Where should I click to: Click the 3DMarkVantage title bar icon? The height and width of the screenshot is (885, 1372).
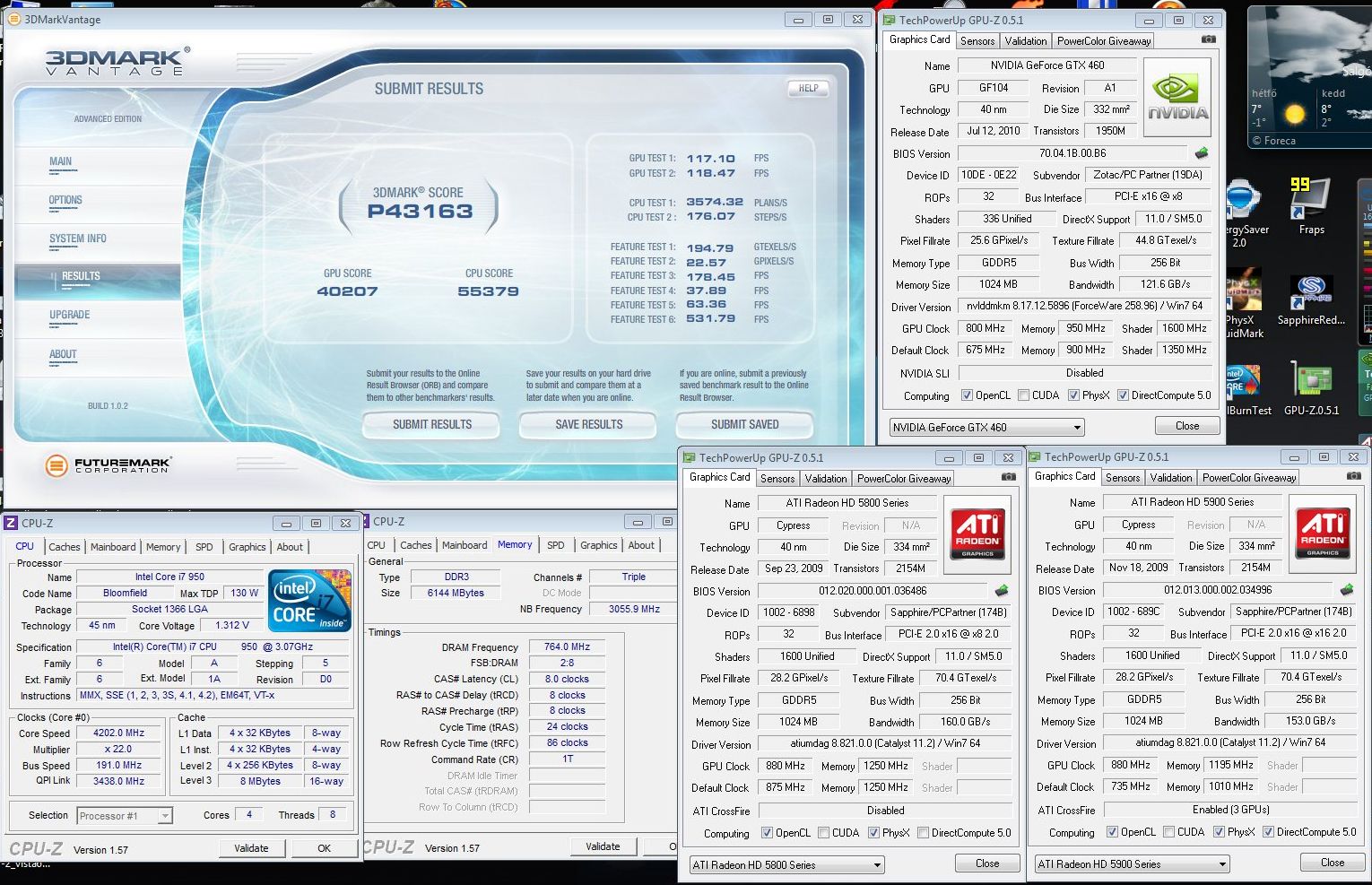pos(14,19)
